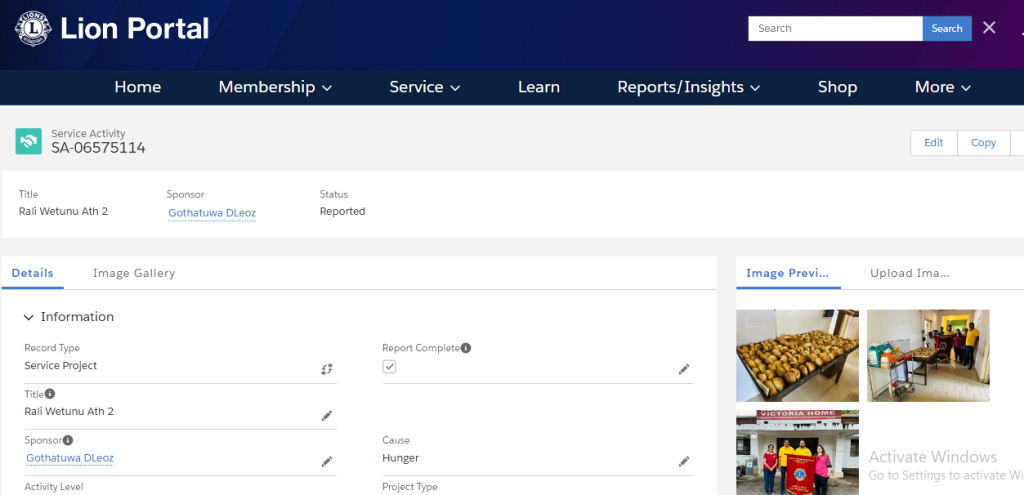Clear search with the X icon
Image resolution: width=1024 pixels, height=495 pixels.
point(989,28)
